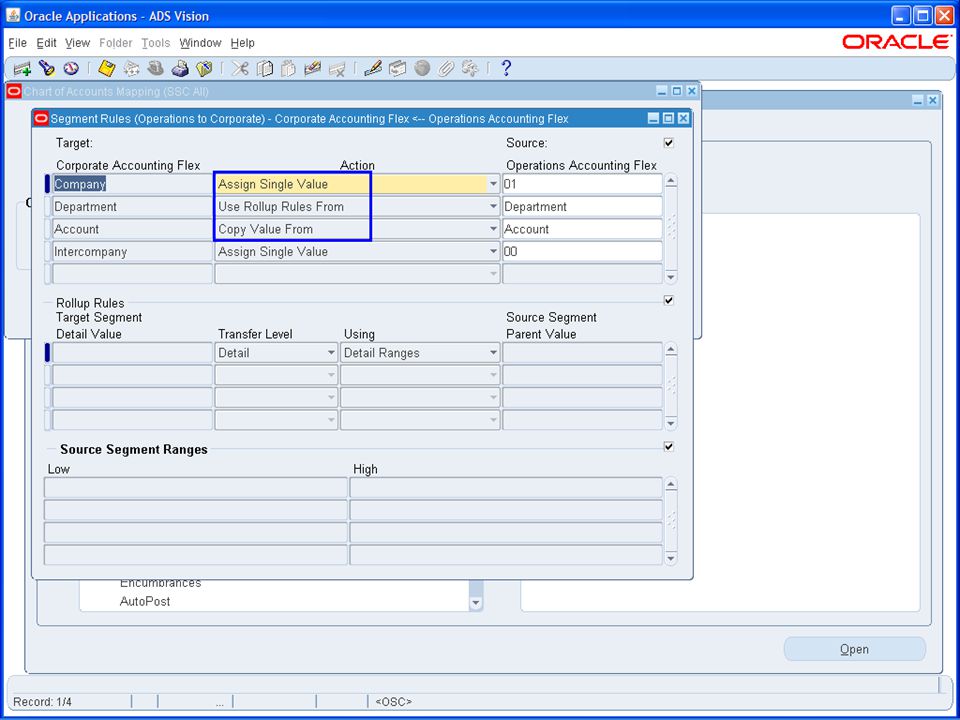
Task: Click segment rules scrollbar down arrow
Action: [x=671, y=277]
